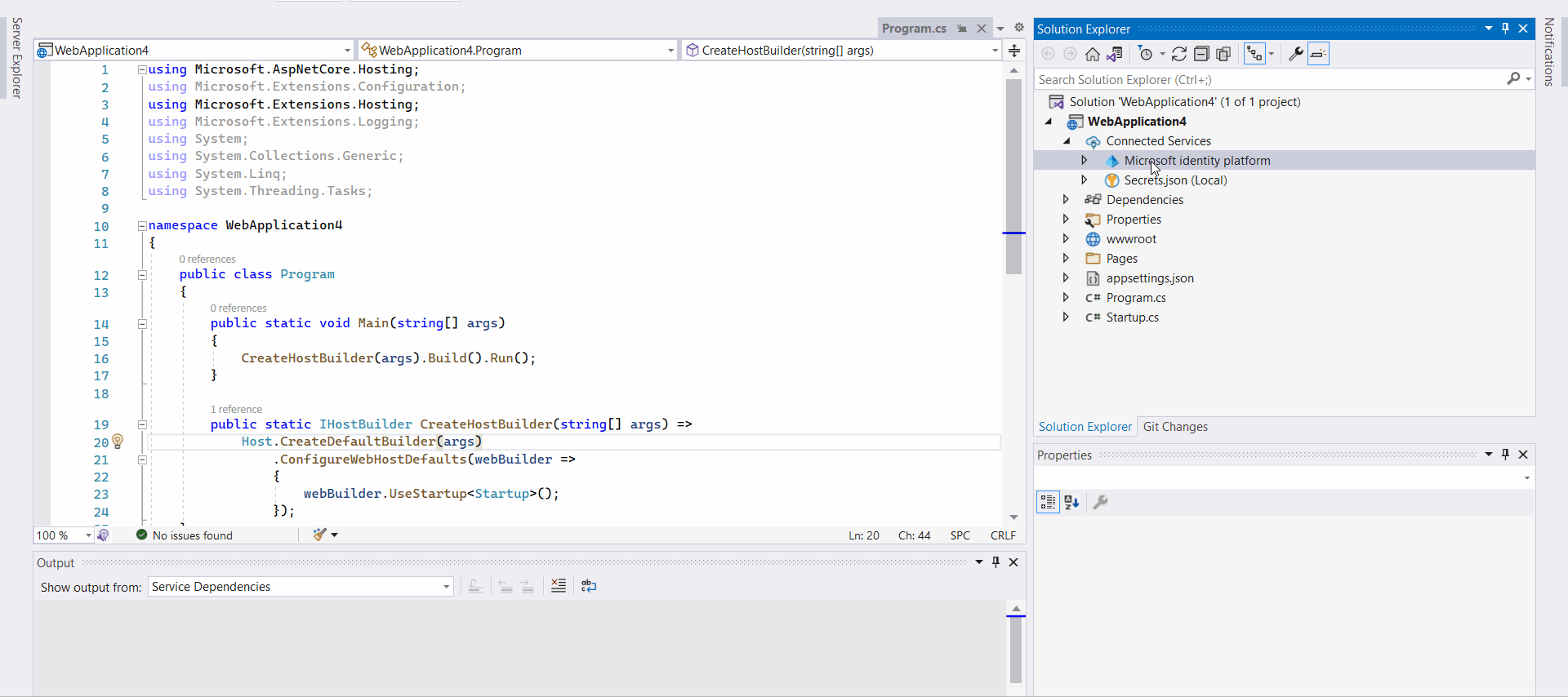Select the Solution Explorer bottom tab
Viewport: 1568px width, 697px height.
coord(1085,427)
